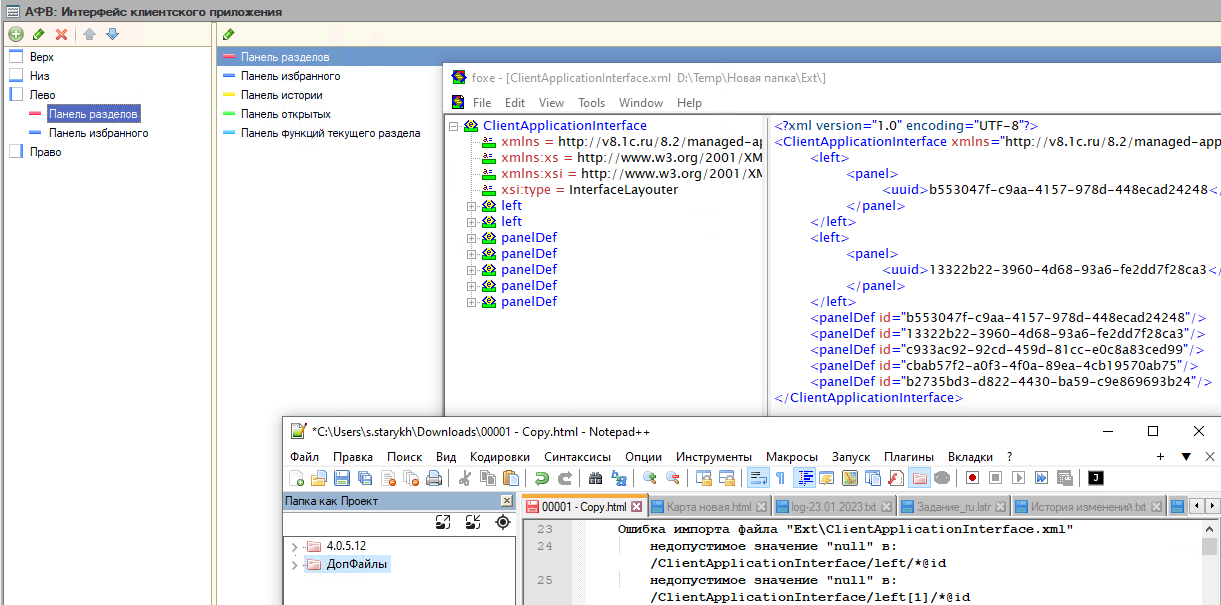Expand the 4.0.5.12 folder in project panel
1221x605 pixels.
coord(294,546)
